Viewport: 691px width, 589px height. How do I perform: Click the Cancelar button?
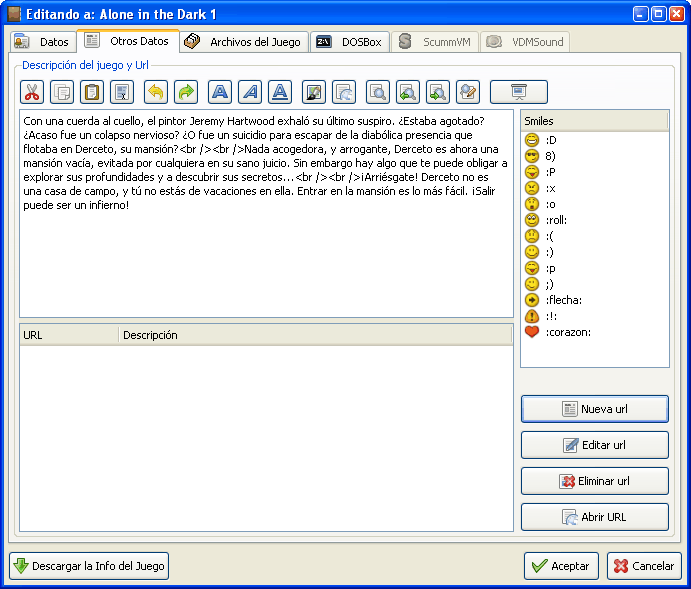(x=644, y=566)
